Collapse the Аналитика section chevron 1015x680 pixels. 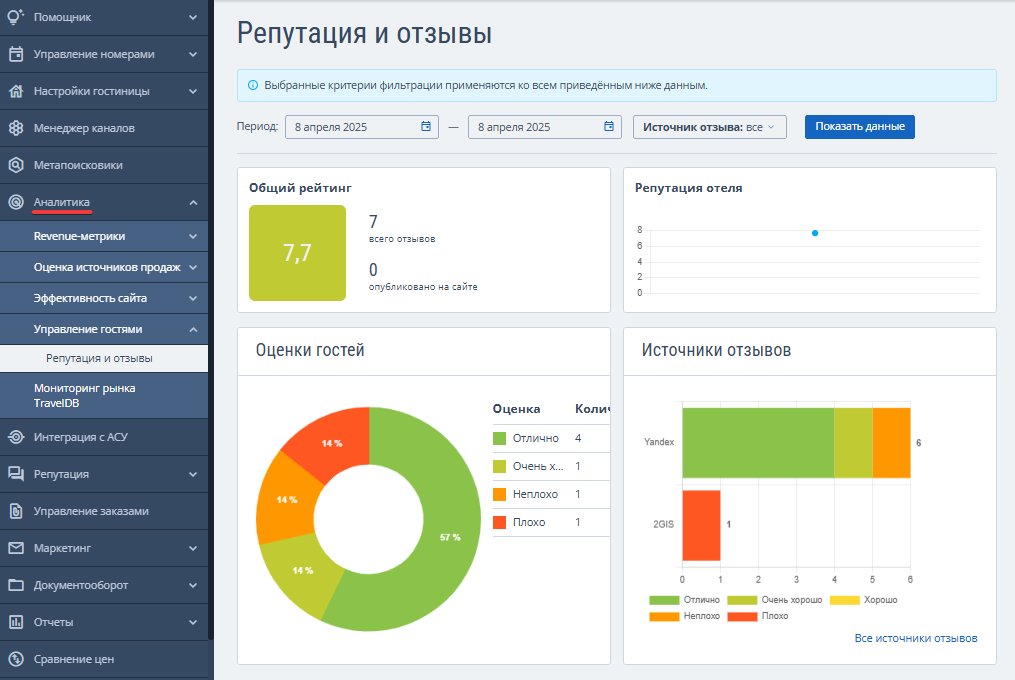click(193, 202)
